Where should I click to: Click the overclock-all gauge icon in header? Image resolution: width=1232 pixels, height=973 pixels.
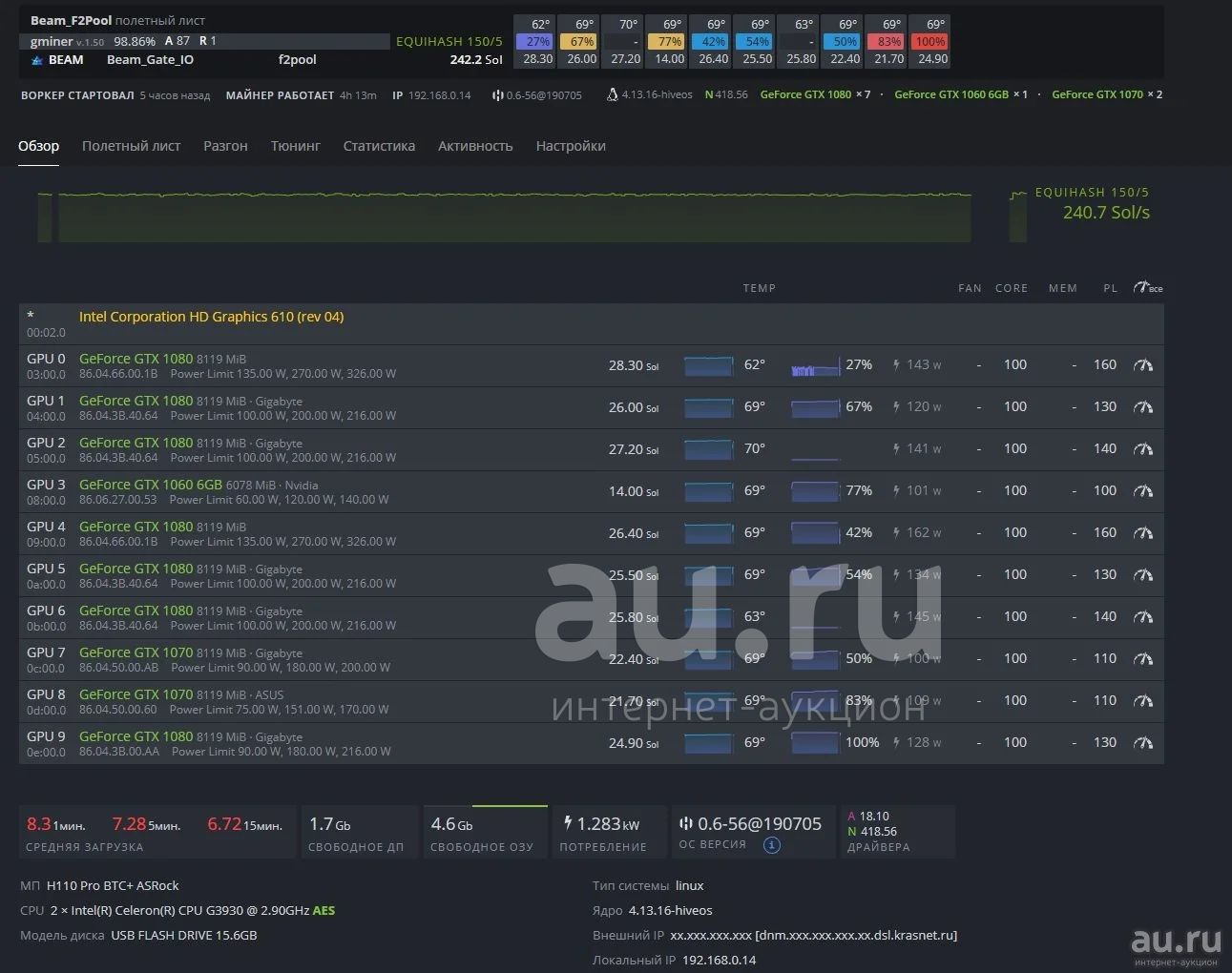point(1147,287)
